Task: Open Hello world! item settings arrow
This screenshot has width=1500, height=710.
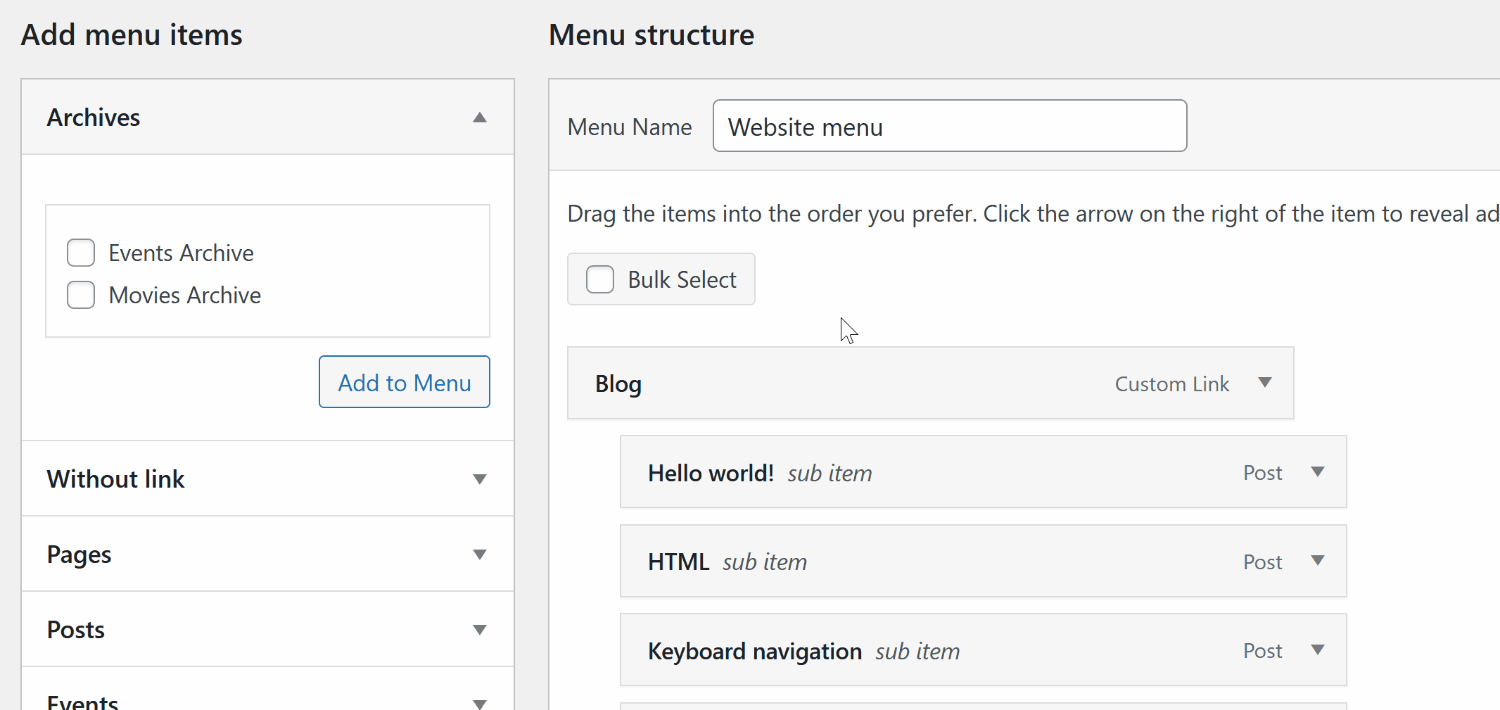Action: [x=1318, y=472]
